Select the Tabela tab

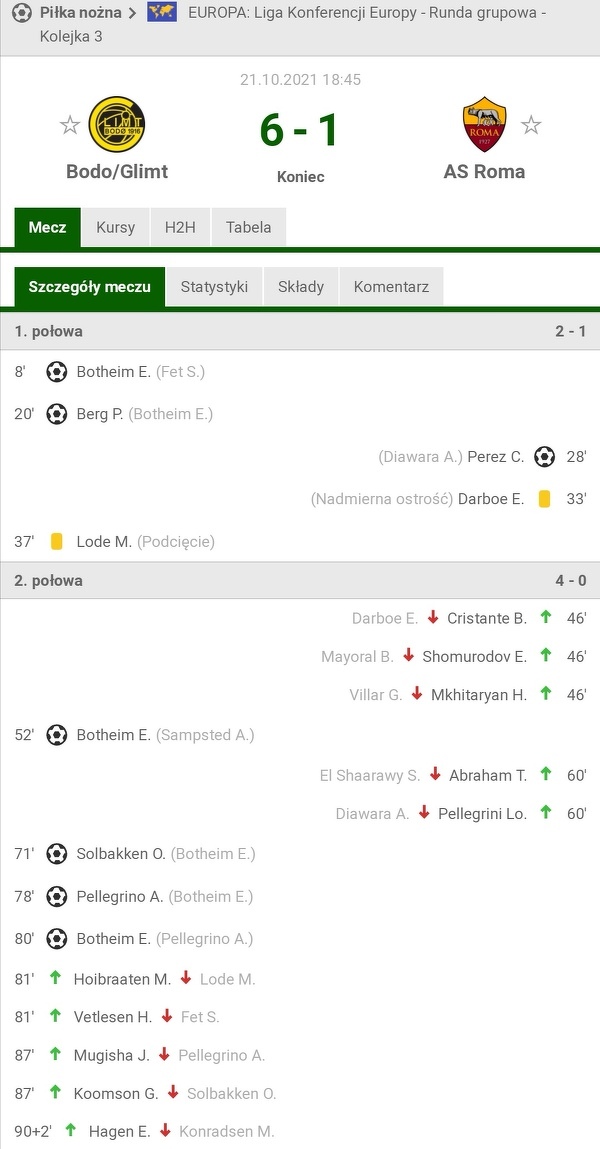pyautogui.click(x=248, y=227)
